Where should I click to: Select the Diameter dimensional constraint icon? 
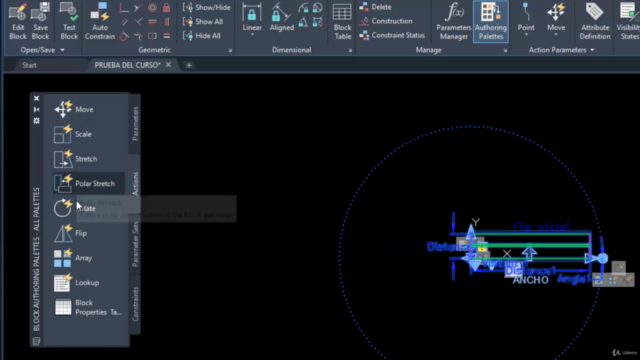click(x=318, y=8)
